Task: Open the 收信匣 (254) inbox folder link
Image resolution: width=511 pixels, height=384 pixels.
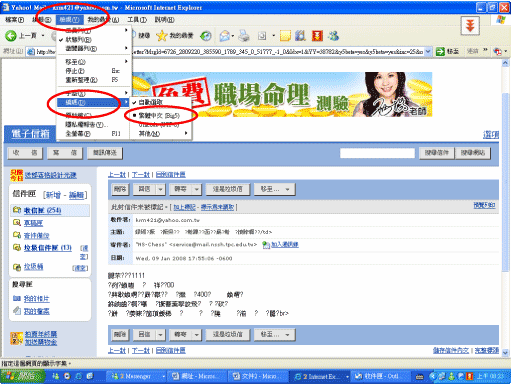Action: [x=42, y=210]
